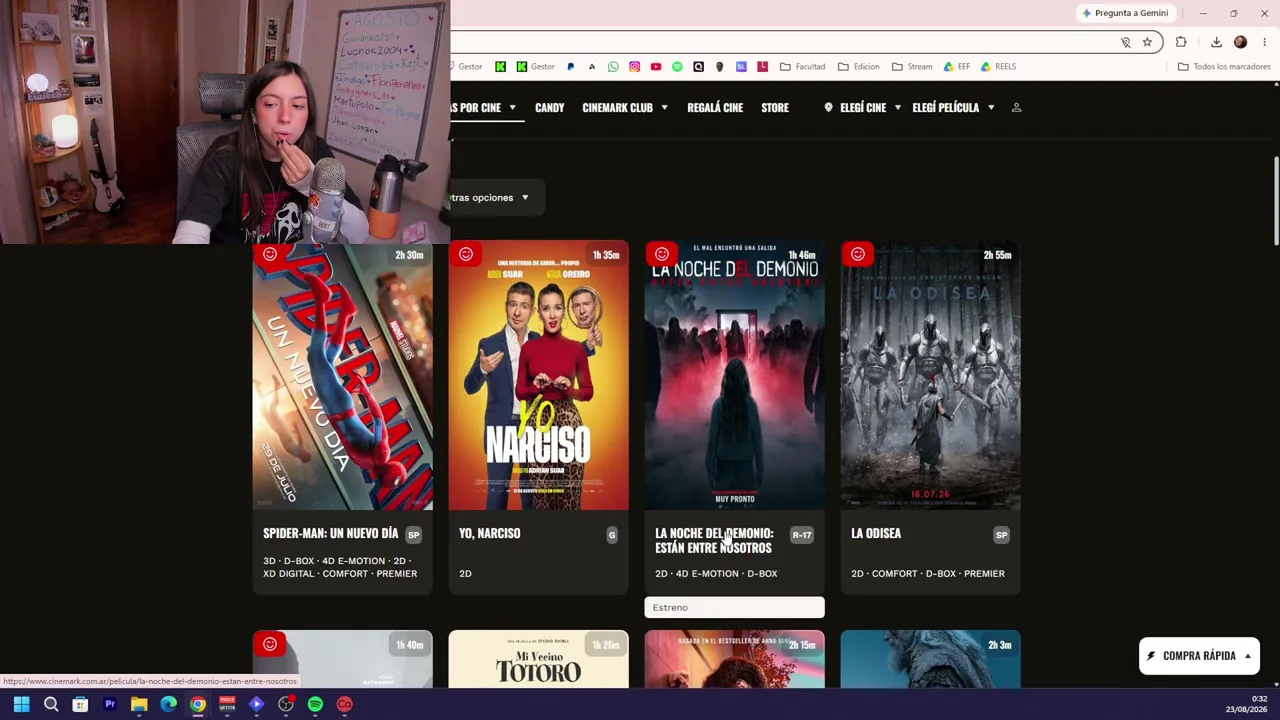The width and height of the screenshot is (1280, 720).
Task: Click the page vertical scrollbar thumb
Action: tap(1276, 200)
